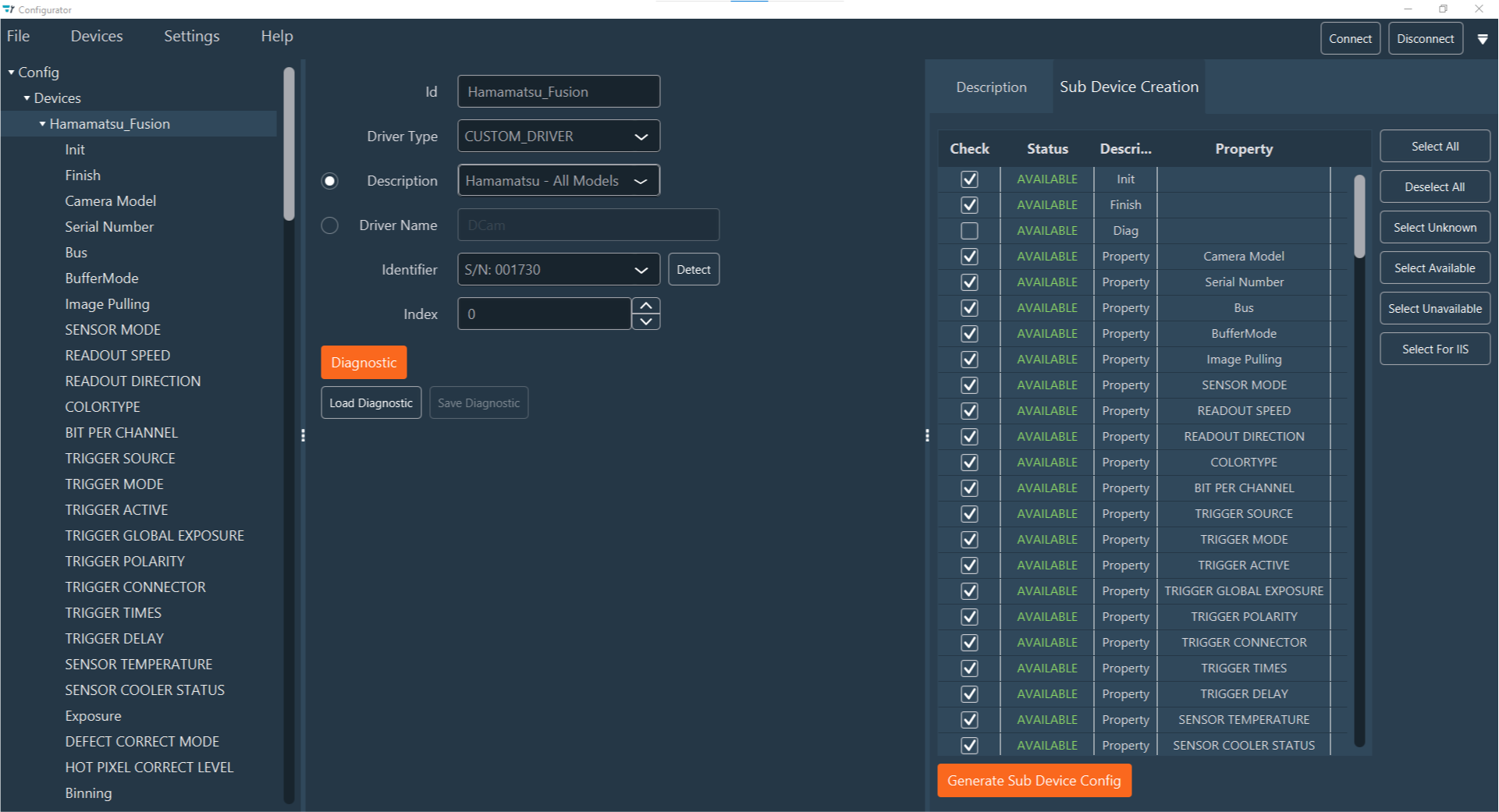
Task: Uncheck the Camera Model property checkbox
Action: coord(969,257)
